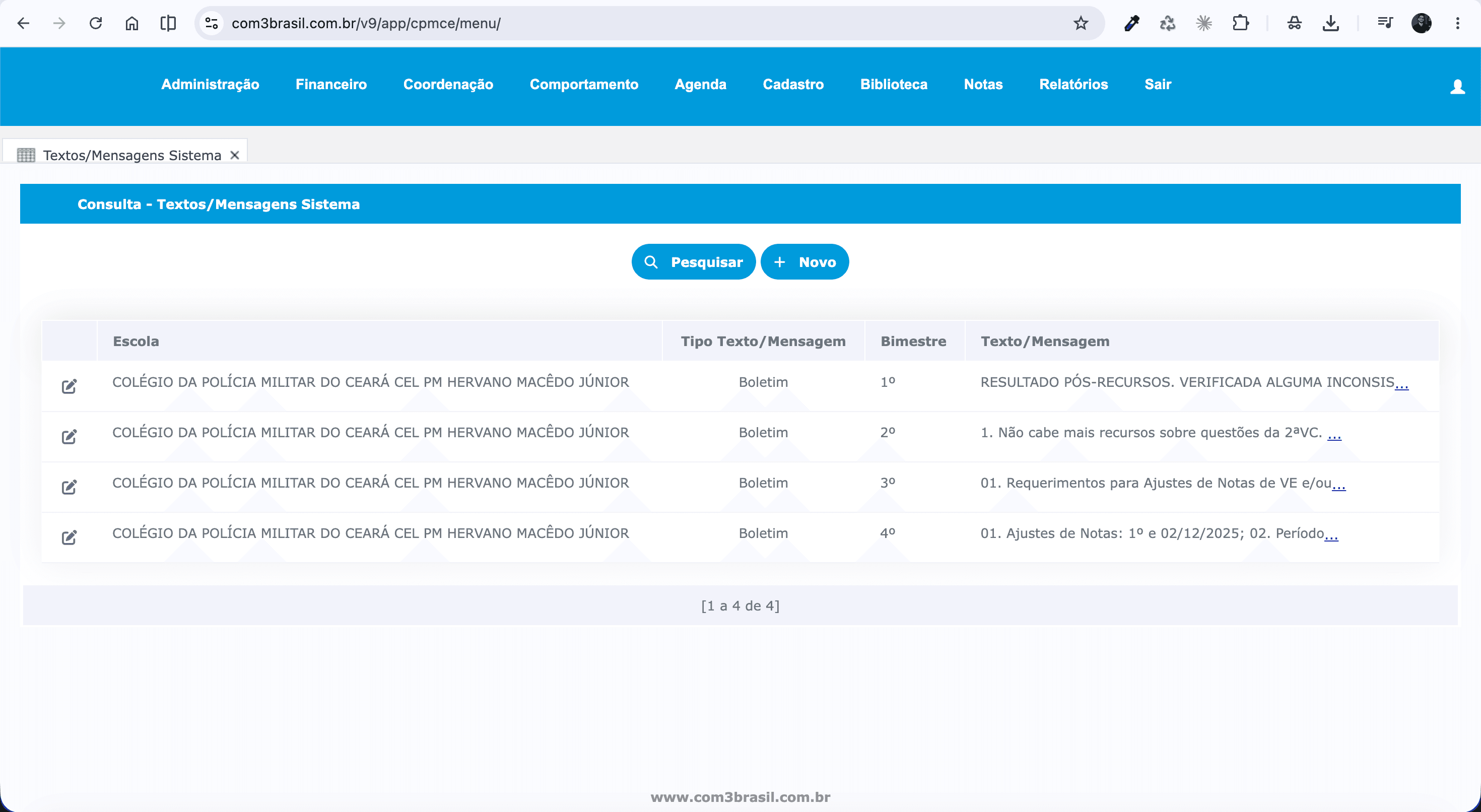Open the media playlist control
Screen dimensions: 1481x812
(x=1385, y=23)
